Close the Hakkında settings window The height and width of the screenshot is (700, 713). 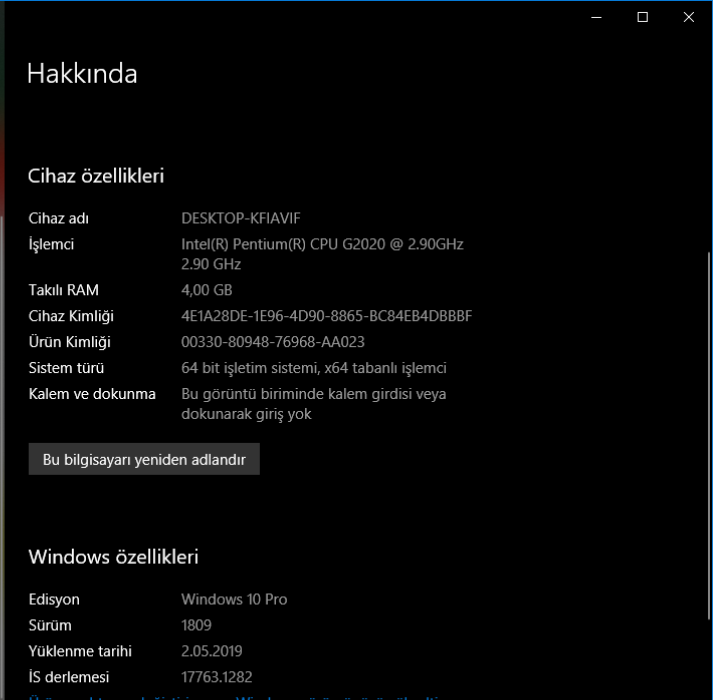click(689, 17)
